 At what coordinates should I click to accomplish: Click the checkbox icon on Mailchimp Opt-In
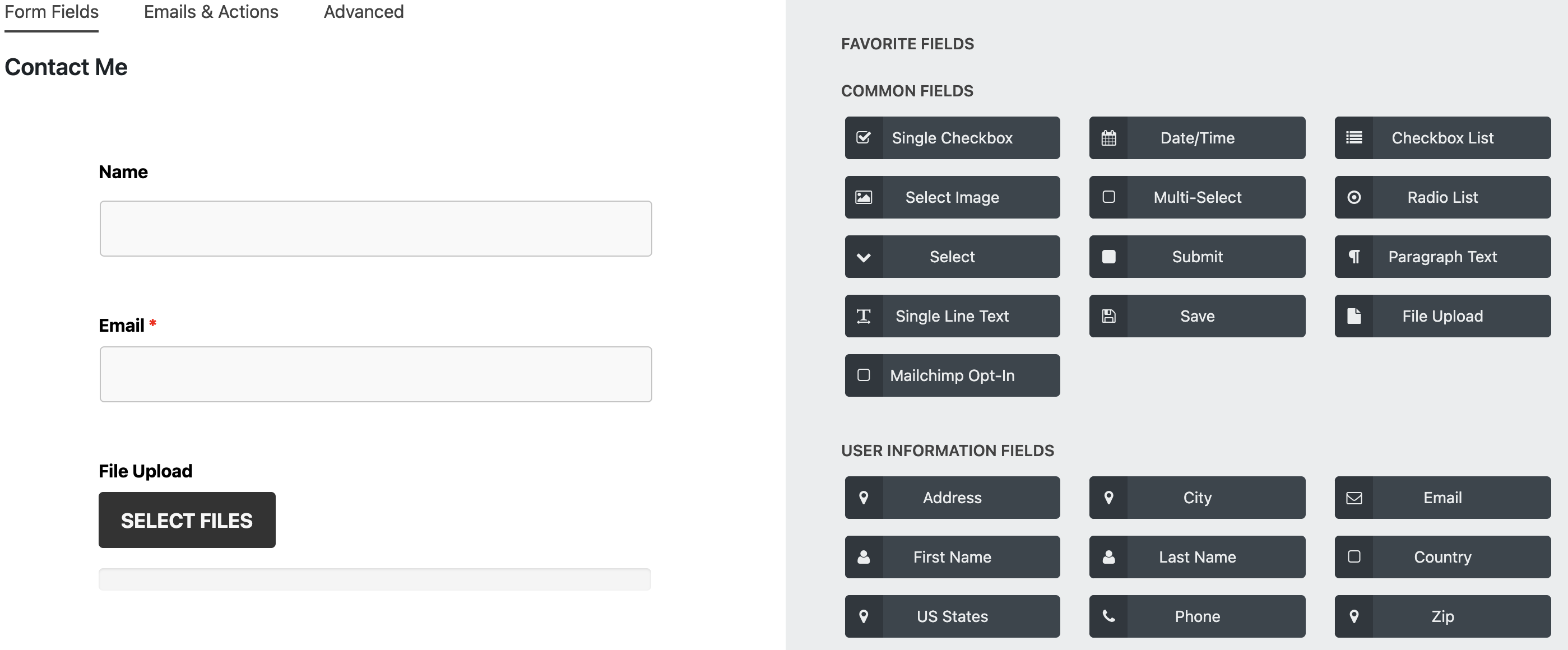[864, 375]
